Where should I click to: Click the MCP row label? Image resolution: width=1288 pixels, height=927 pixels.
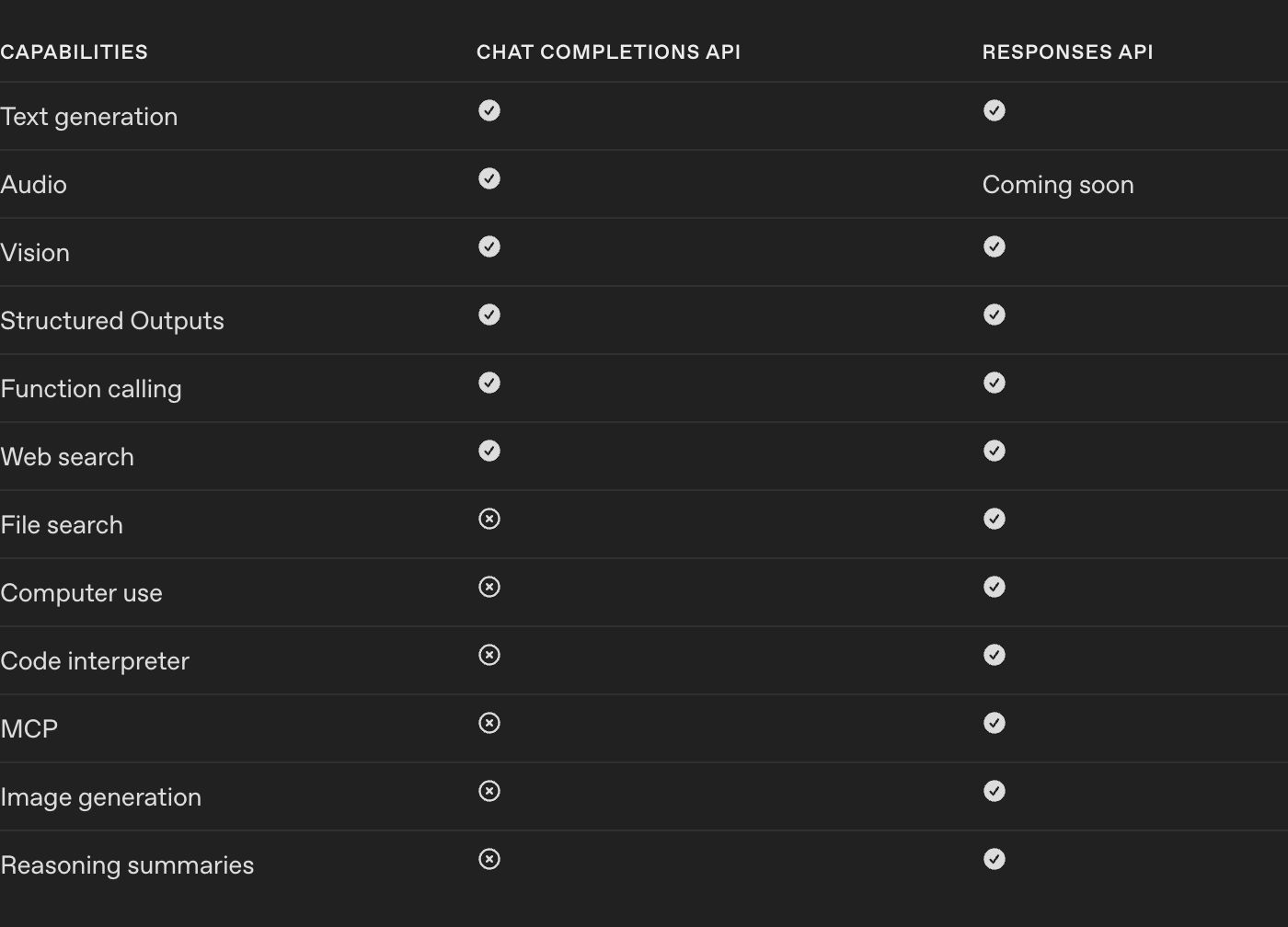pos(29,729)
